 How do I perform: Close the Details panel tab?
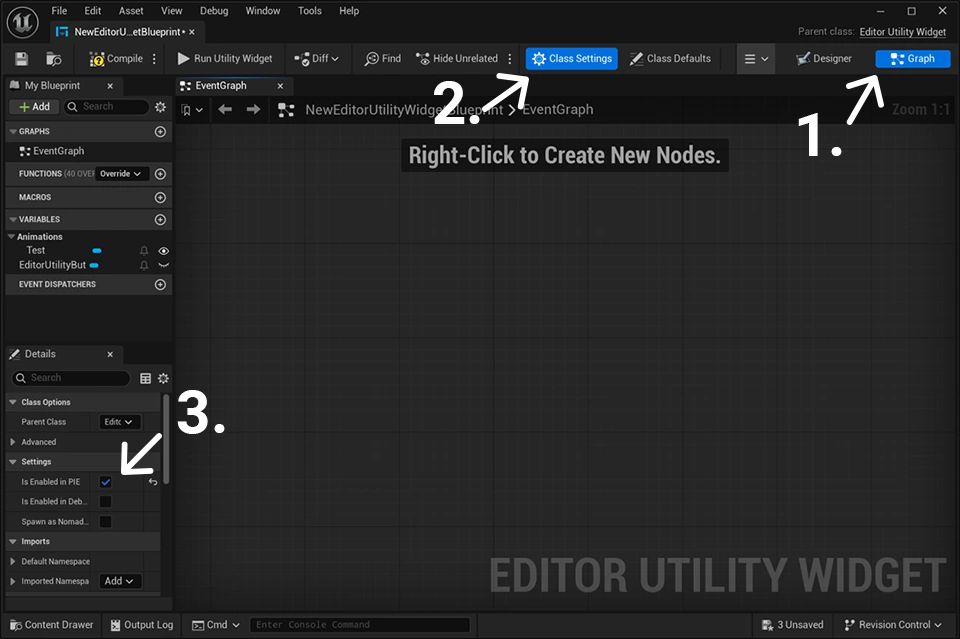coord(110,354)
